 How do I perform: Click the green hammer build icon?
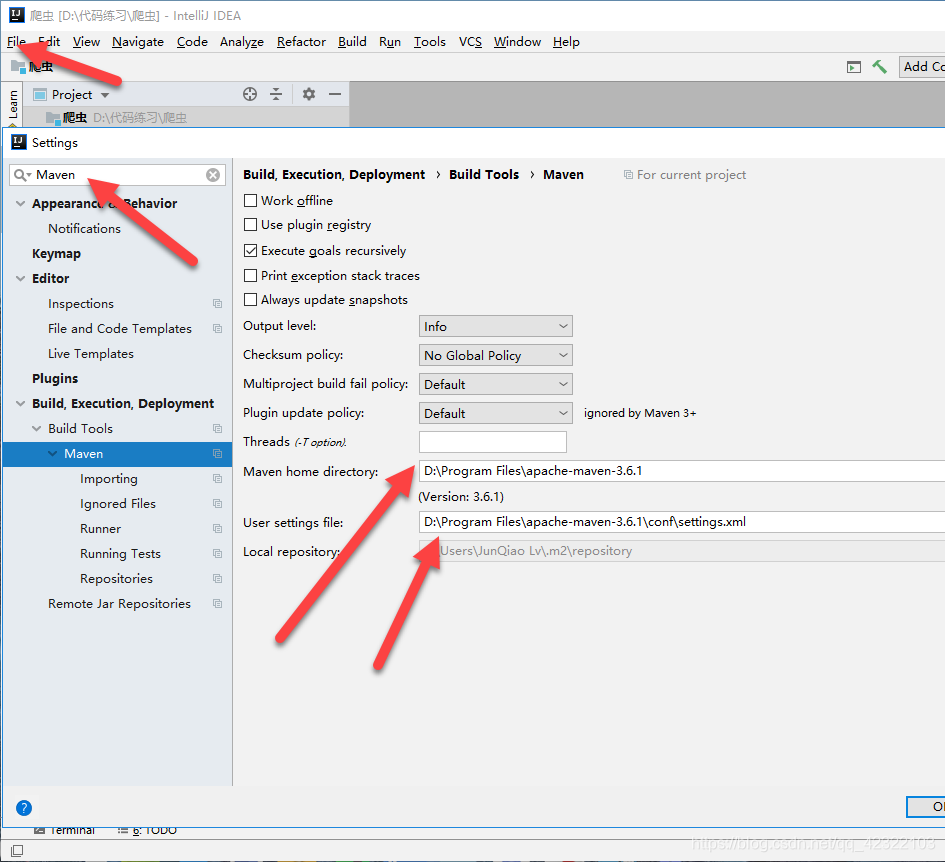pos(879,66)
